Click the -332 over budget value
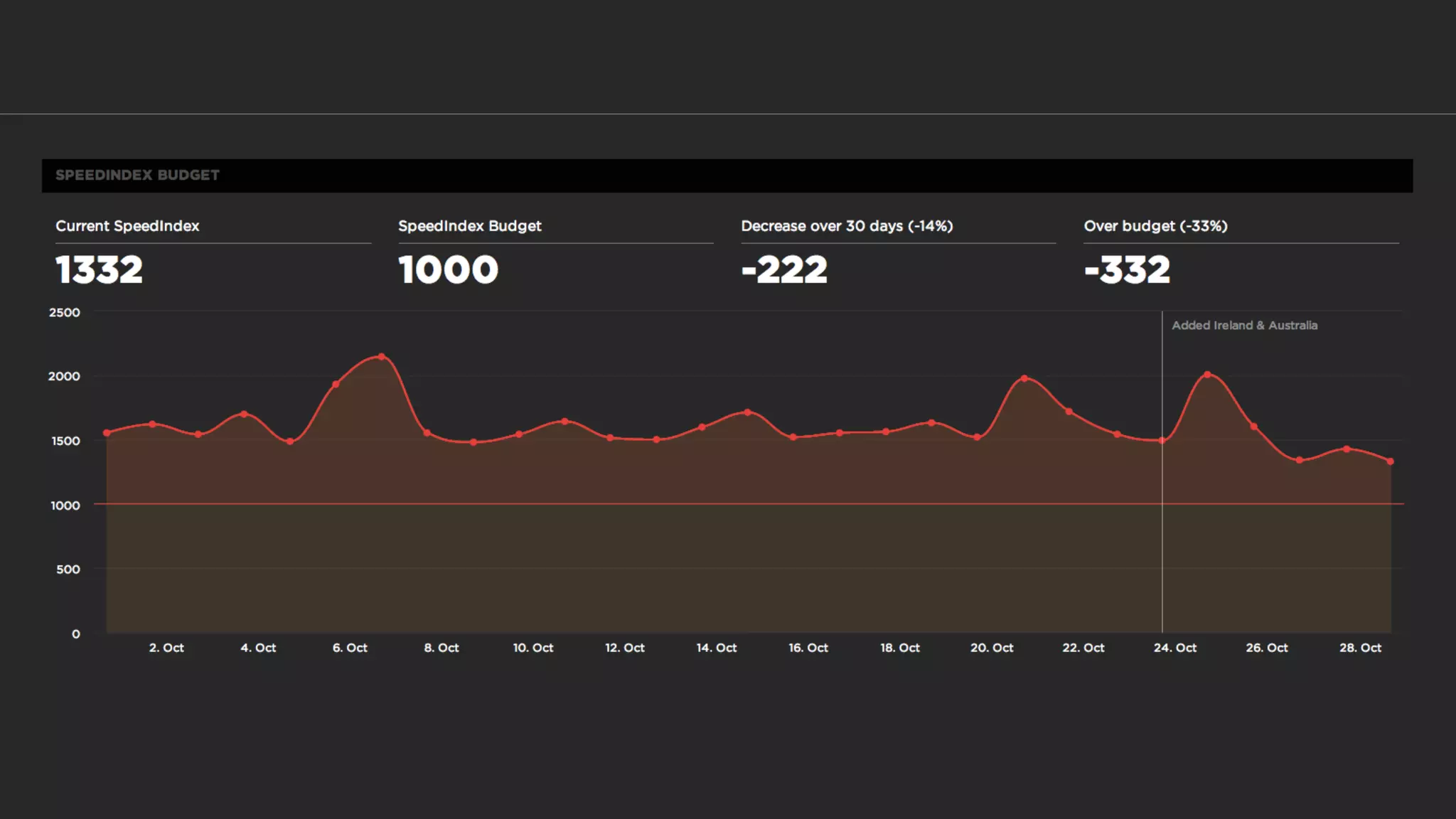Screen dimensions: 1456x819 click(x=1127, y=270)
